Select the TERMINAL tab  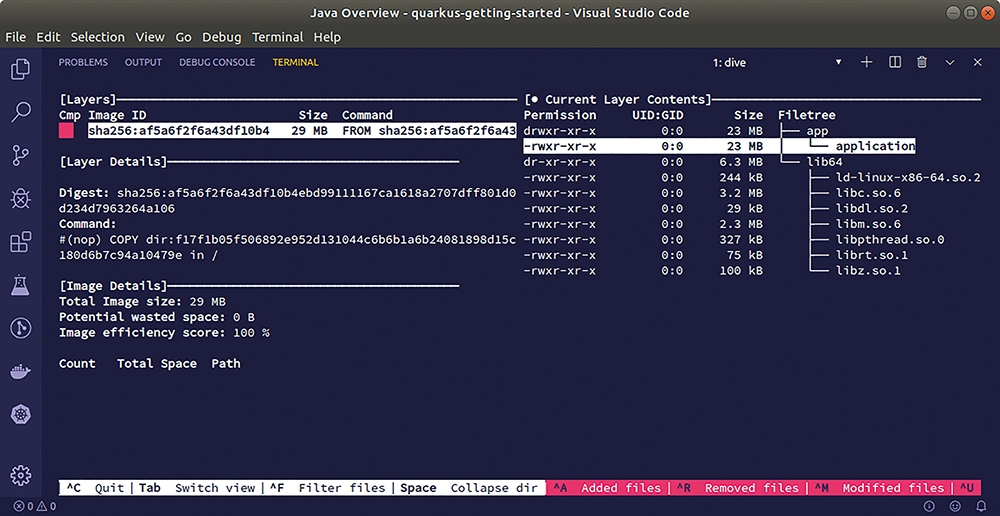pyautogui.click(x=295, y=63)
